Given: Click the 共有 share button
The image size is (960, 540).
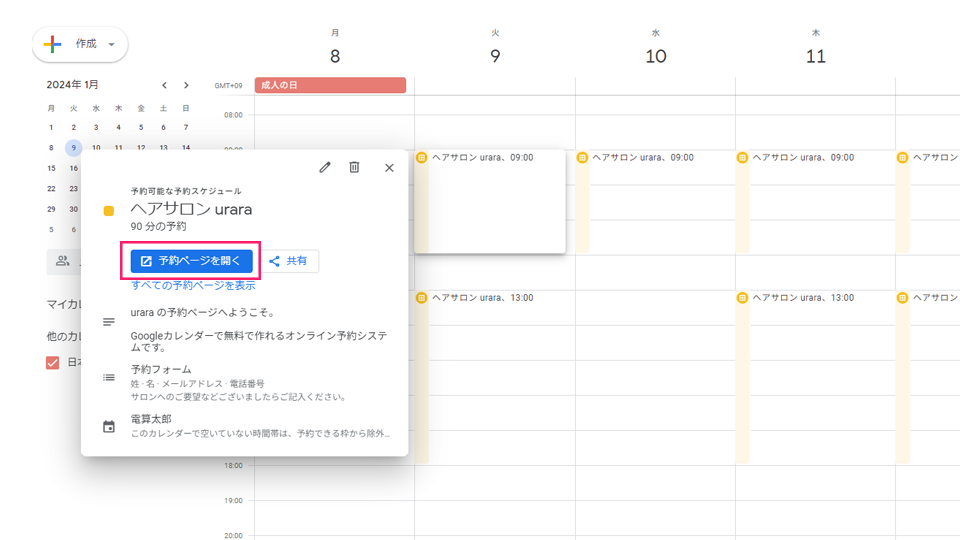Looking at the screenshot, I should click(x=288, y=261).
